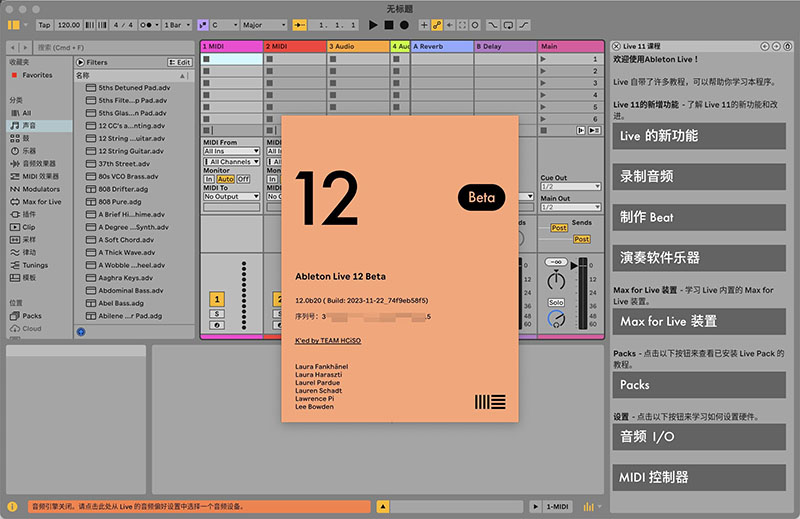Click the K'ed by TEAM HCiSO link

[x=328, y=340]
